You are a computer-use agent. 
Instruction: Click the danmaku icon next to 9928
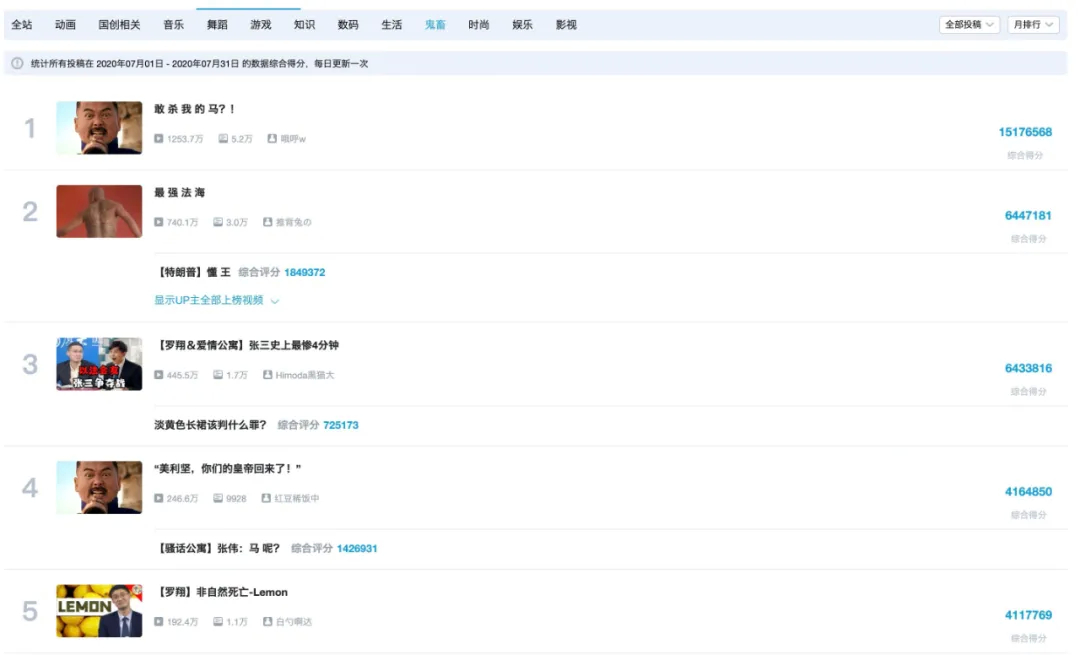(218, 498)
